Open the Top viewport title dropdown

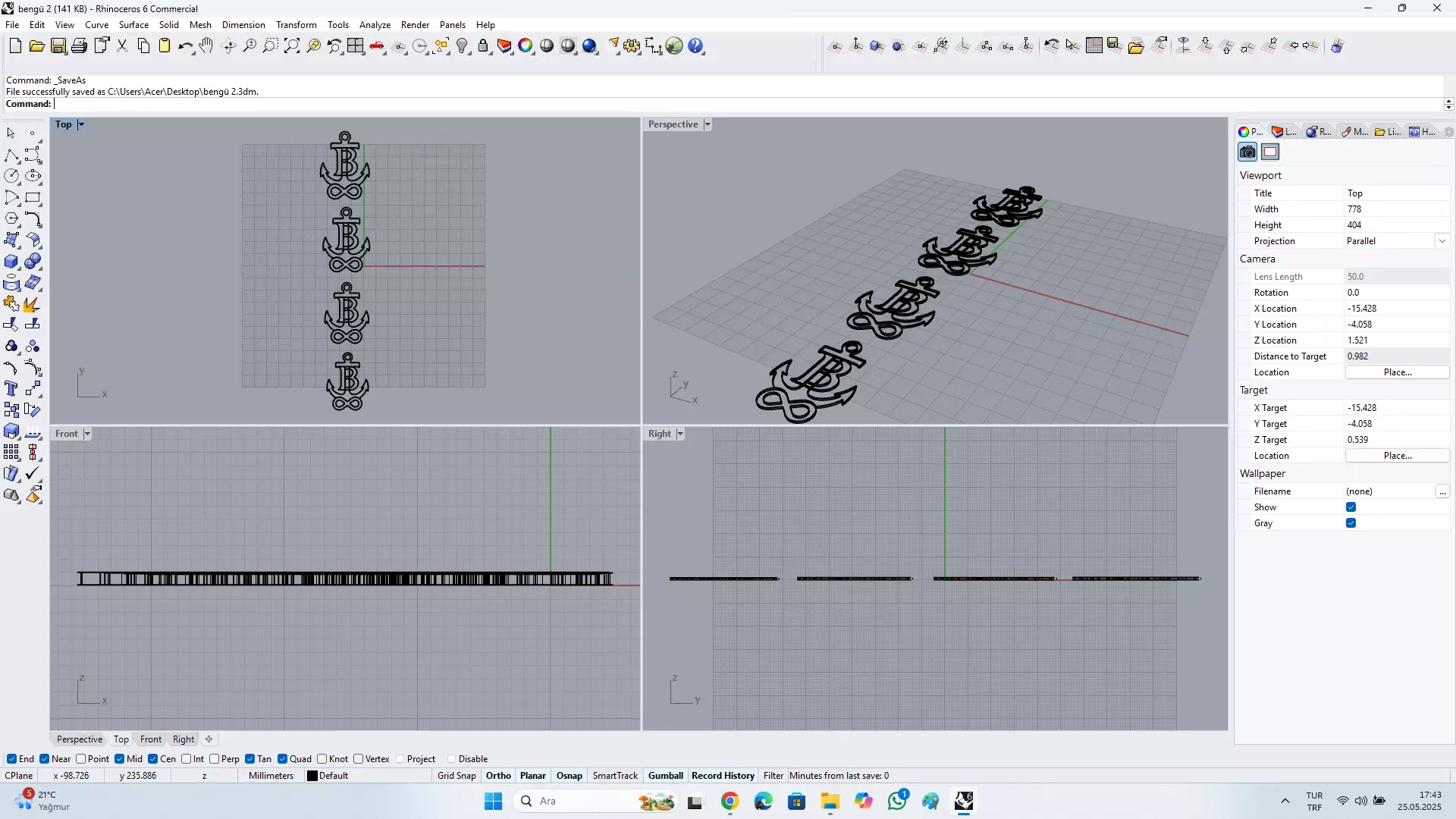click(x=81, y=124)
